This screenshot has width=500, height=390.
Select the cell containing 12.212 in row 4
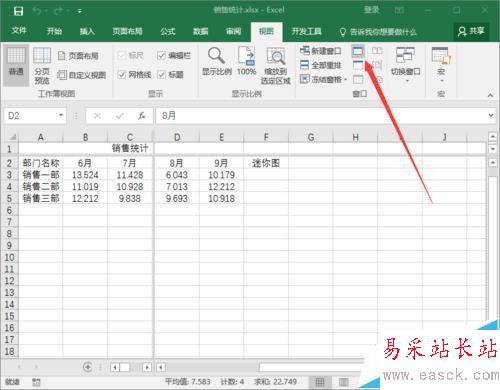pos(221,187)
